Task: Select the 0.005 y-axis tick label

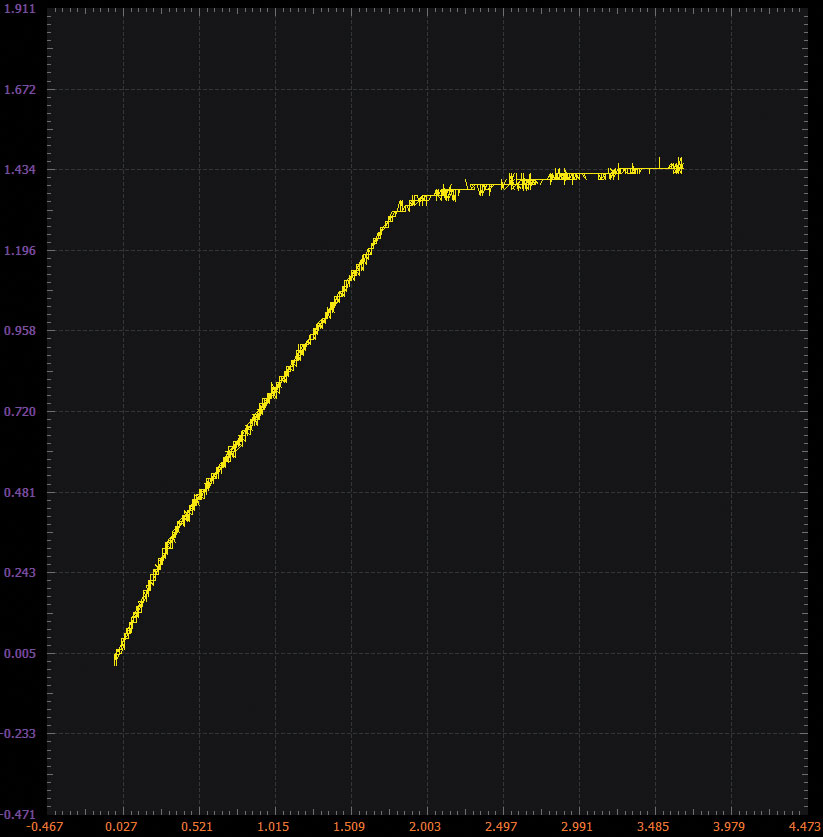Action: pos(19,654)
